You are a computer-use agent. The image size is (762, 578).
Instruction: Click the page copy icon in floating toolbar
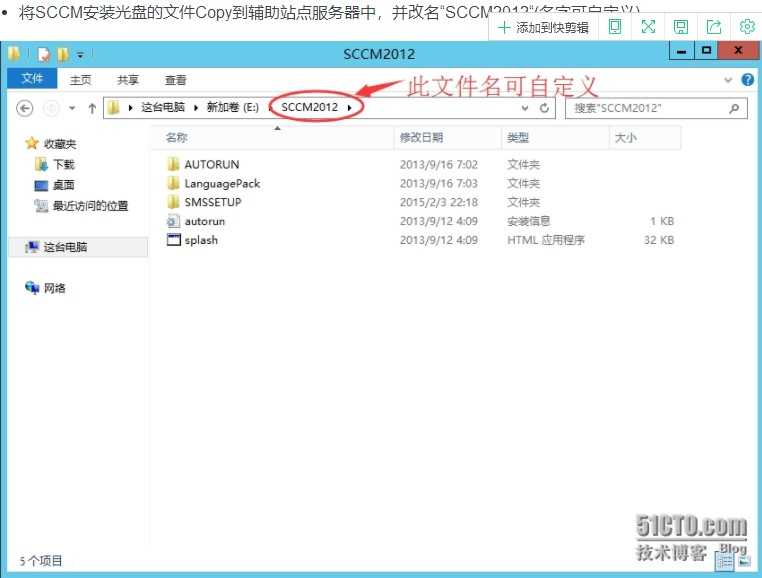[615, 27]
